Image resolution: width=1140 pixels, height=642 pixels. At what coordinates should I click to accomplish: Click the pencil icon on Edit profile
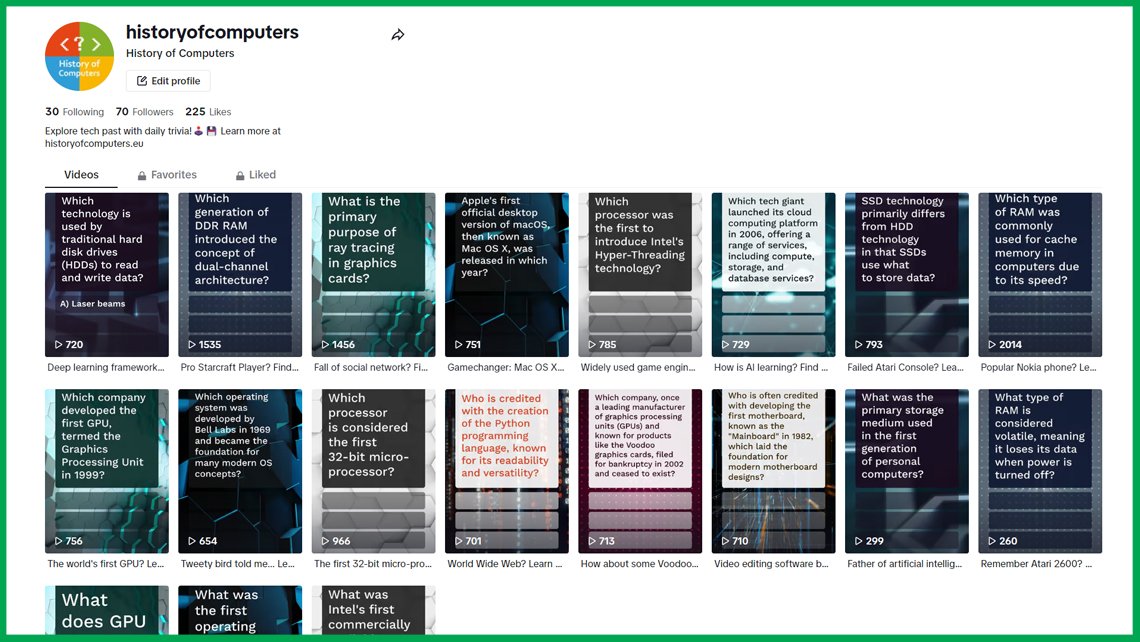142,81
